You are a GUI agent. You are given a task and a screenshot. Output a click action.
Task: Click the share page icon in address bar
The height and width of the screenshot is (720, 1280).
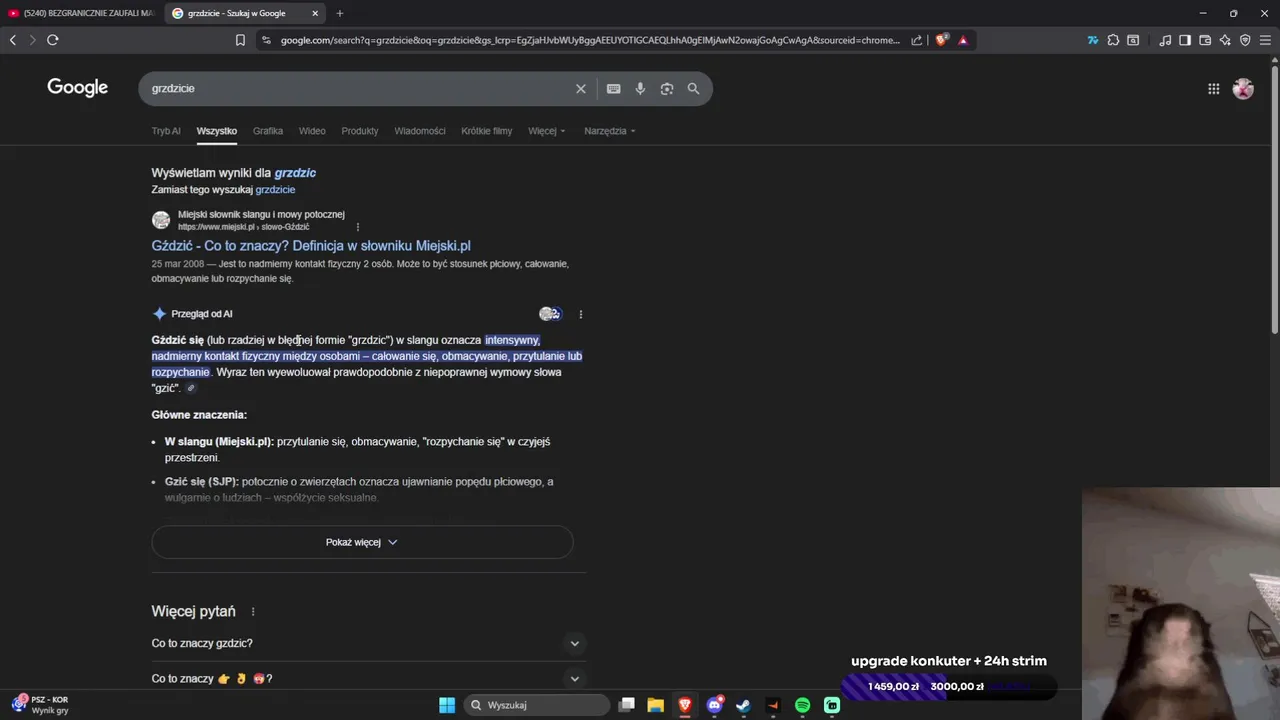(917, 40)
